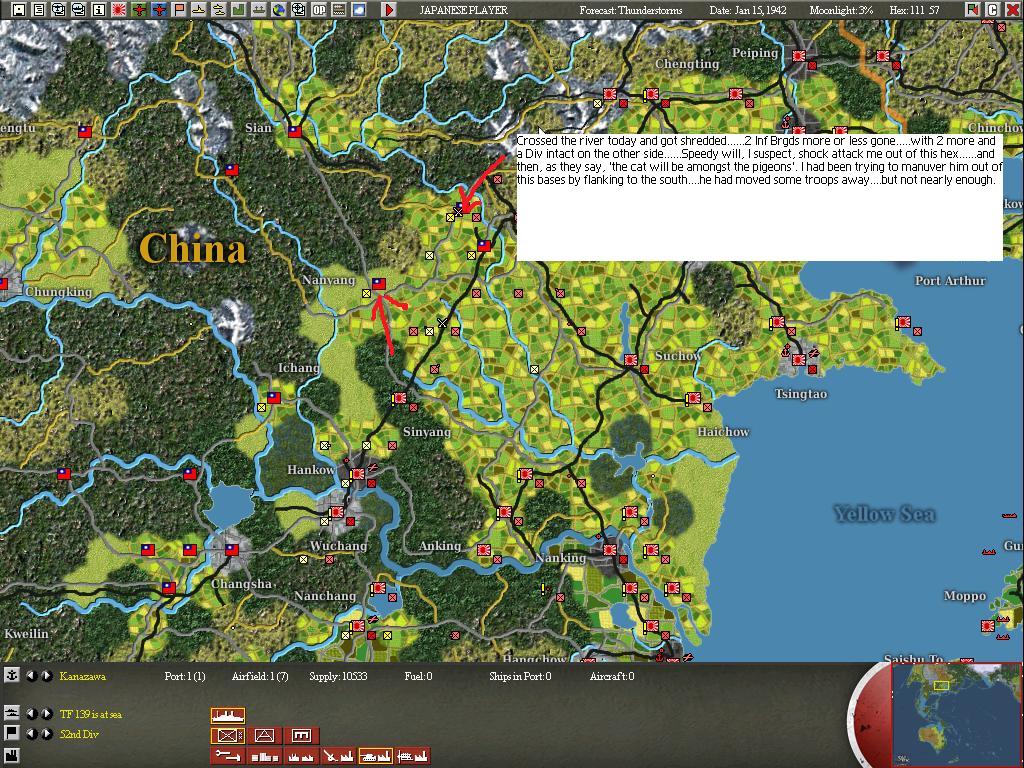This screenshot has height=768, width=1024.
Task: Click the save game disk icon
Action: tap(19, 9)
